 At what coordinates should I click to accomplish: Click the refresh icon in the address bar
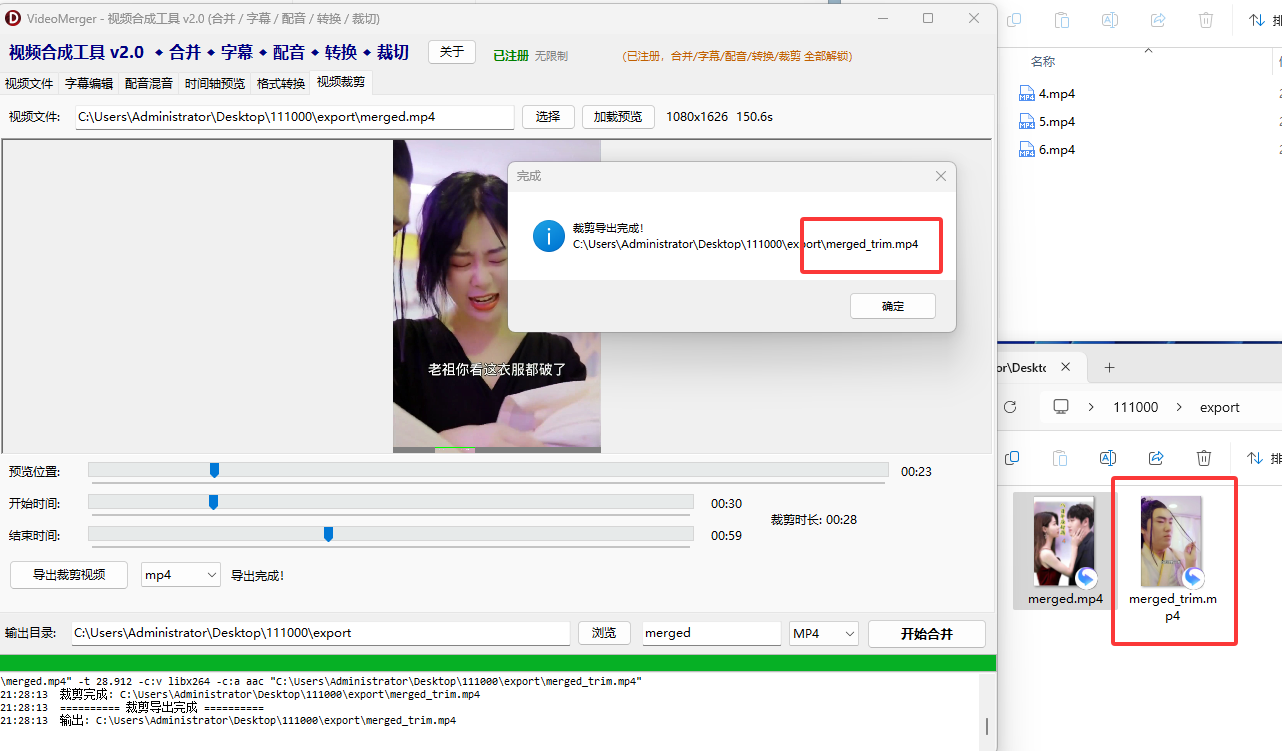coord(1009,407)
